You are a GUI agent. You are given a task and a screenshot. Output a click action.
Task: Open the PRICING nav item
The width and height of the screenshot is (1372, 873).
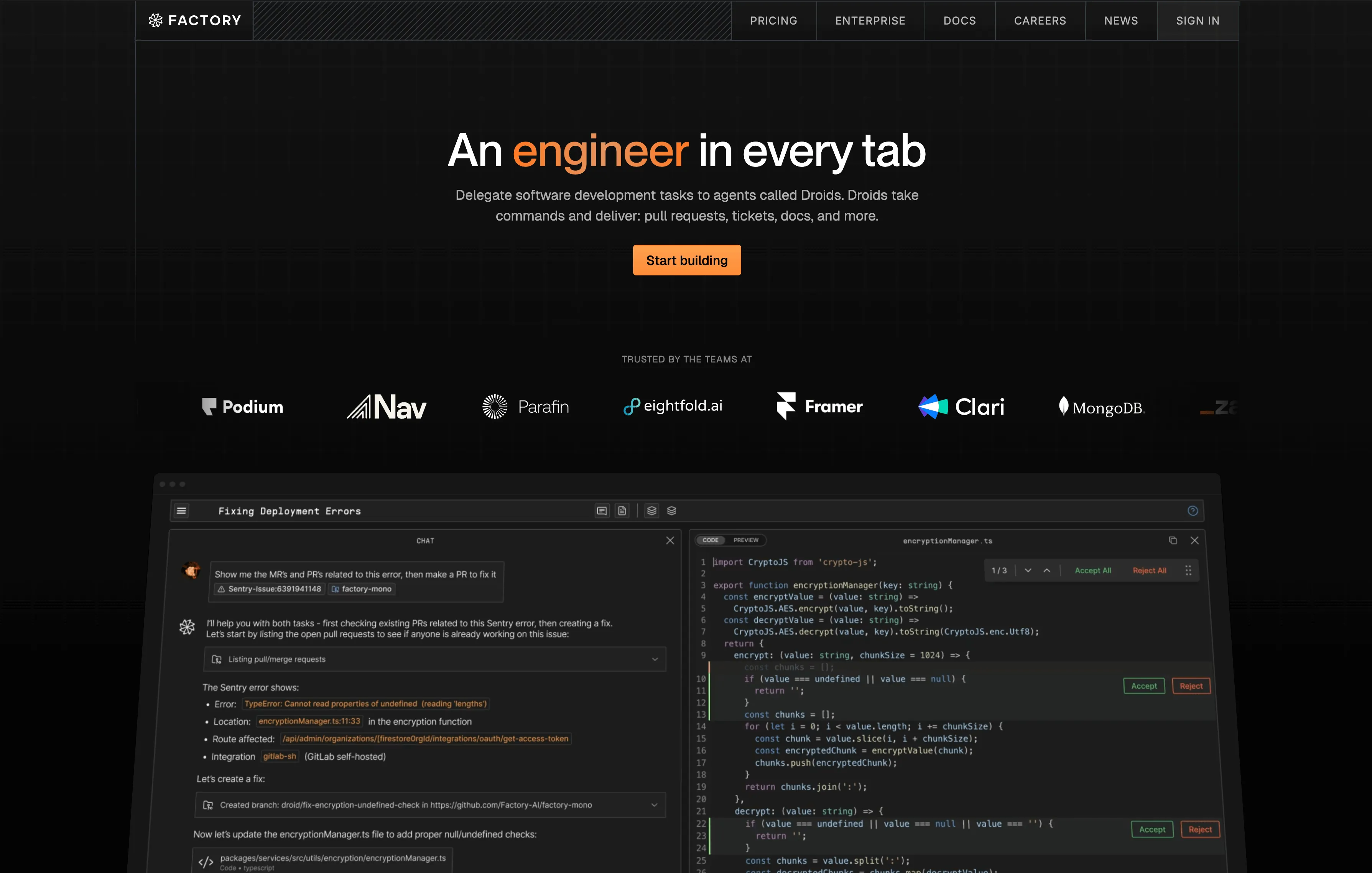coord(773,20)
